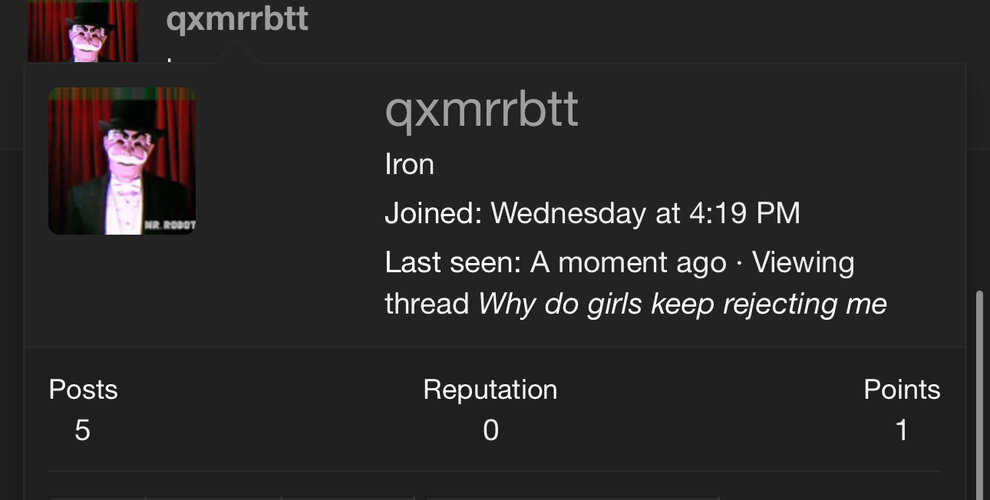Open the large qxmrrbtt heading in the popup card
This screenshot has height=500, width=990.
(481, 110)
